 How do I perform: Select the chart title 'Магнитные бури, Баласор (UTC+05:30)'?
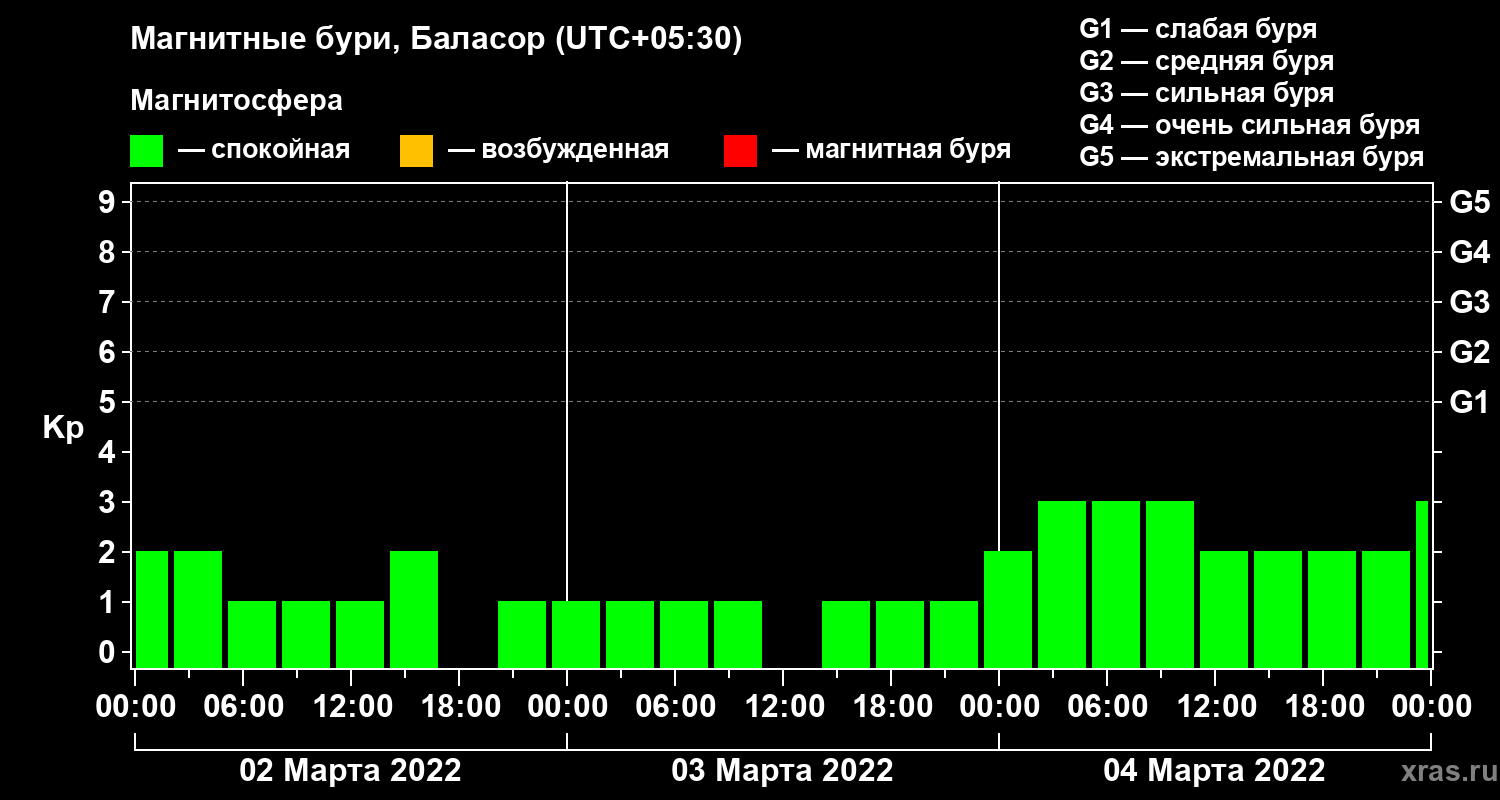437,40
